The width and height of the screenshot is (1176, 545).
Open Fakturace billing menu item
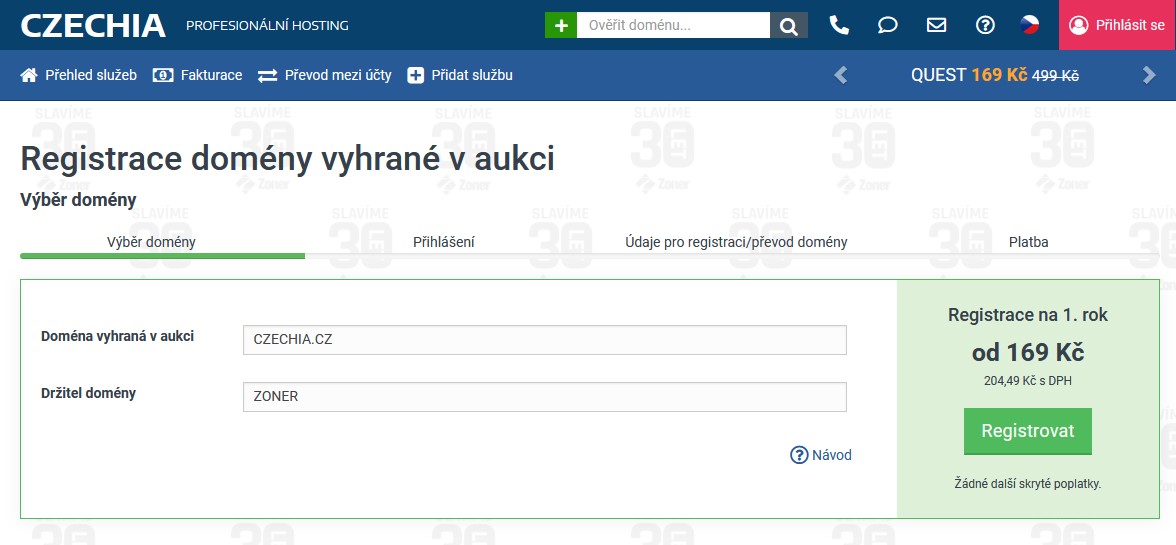(x=198, y=75)
